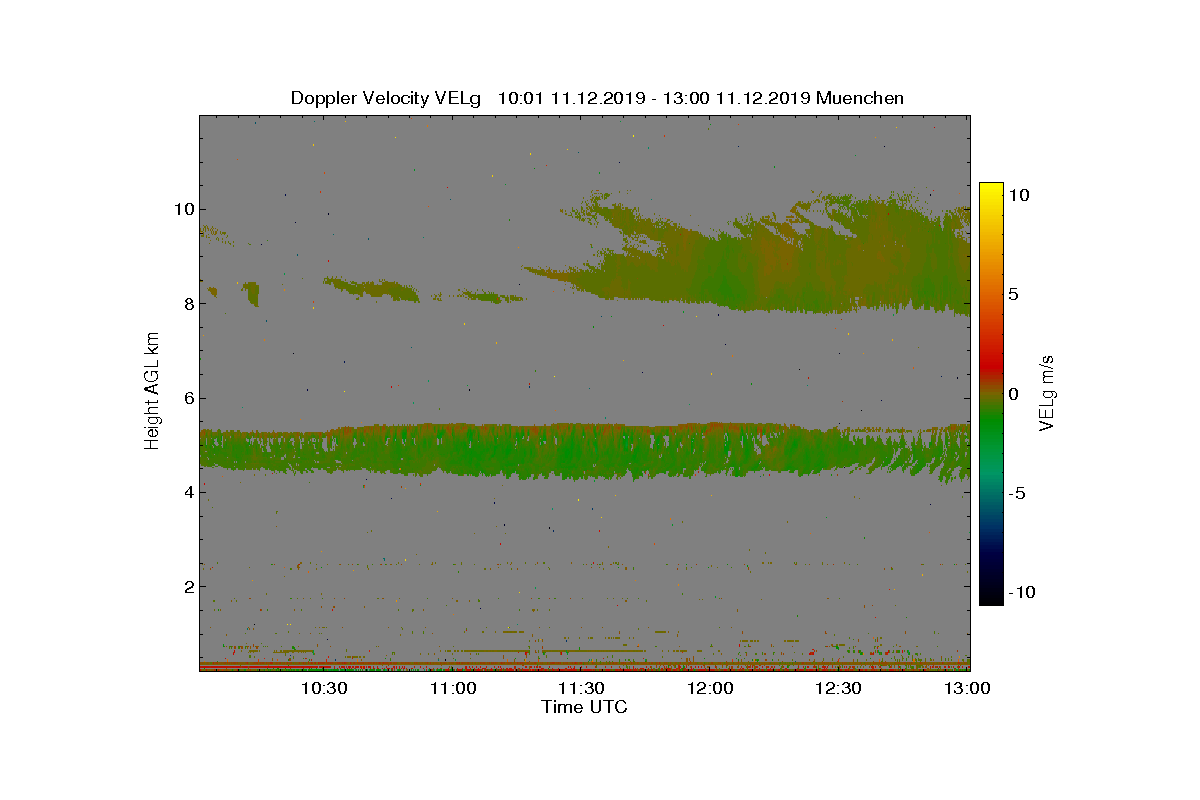Viewport: 1200px width, 800px height.
Task: Click the colorbar tick label 0
Action: 1014,394
